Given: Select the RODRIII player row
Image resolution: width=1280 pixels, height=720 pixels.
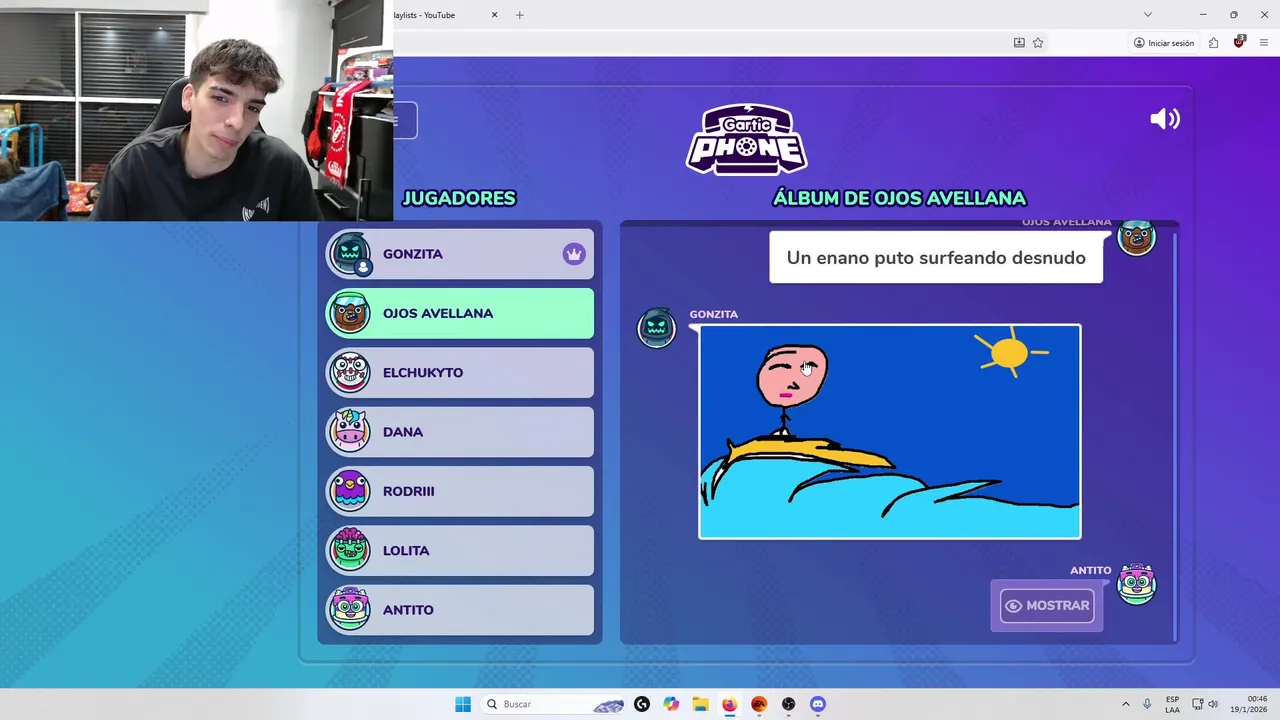Looking at the screenshot, I should pos(460,491).
